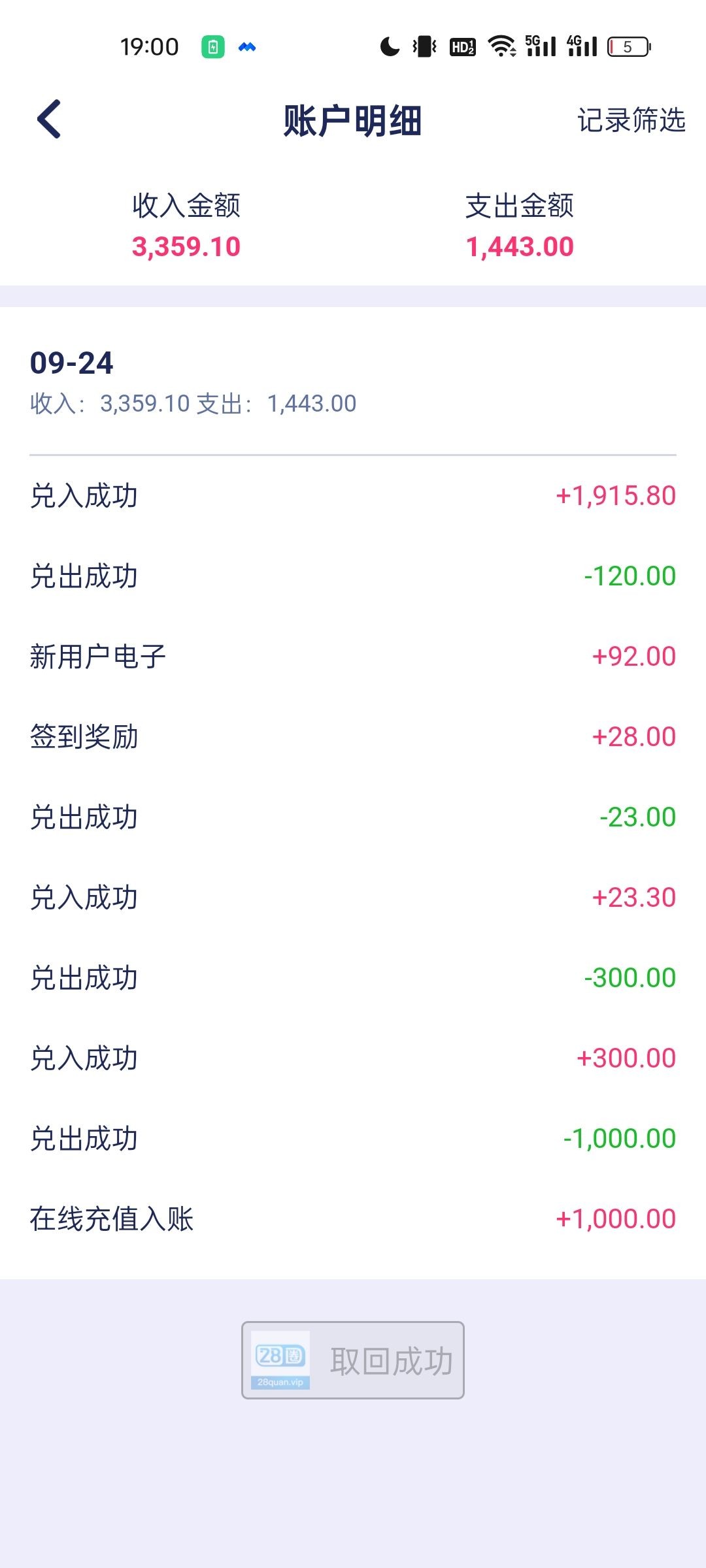The width and height of the screenshot is (706, 1568).
Task: Open the 记录筛选 record filter
Action: tap(631, 120)
